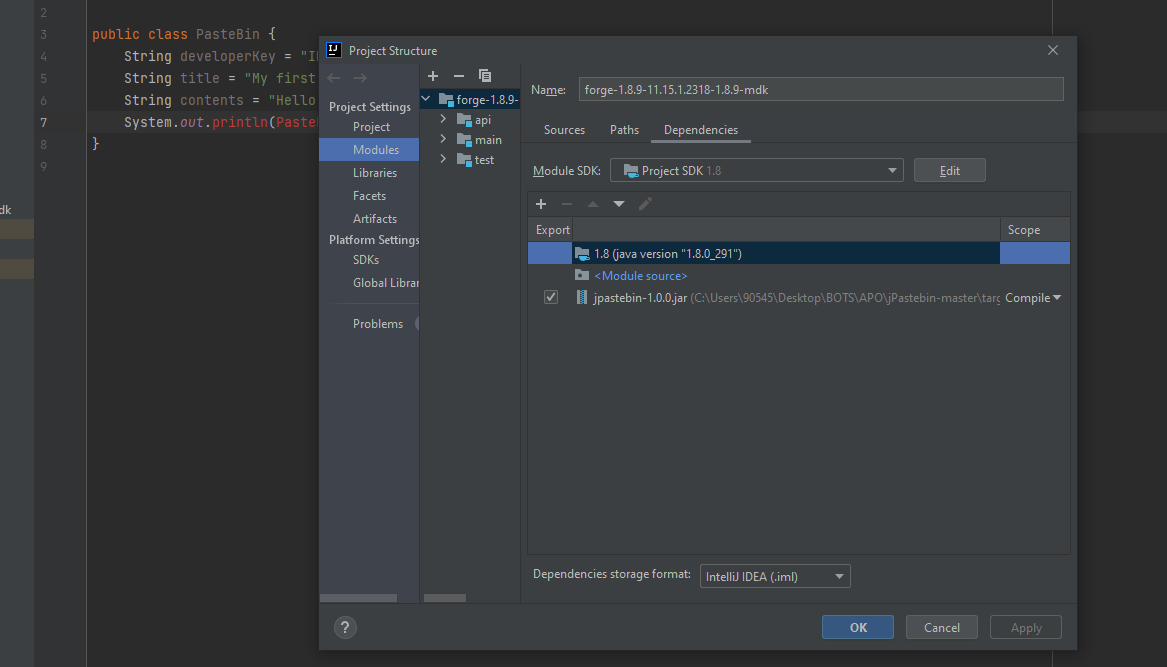The image size is (1167, 667).
Task: Expand the test module node
Action: point(443,159)
